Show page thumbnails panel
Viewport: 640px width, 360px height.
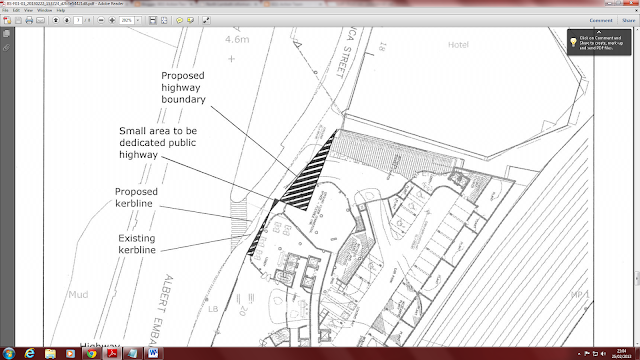click(x=7, y=34)
